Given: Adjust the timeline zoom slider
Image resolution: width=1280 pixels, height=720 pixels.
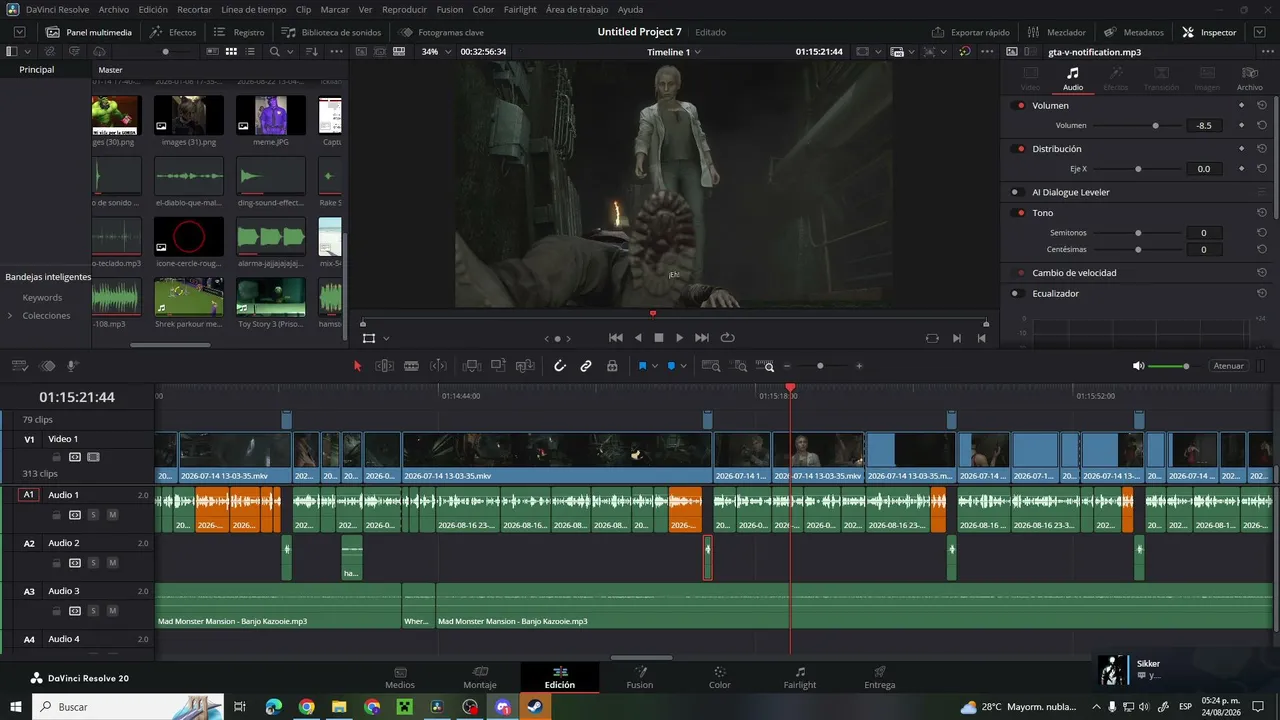Looking at the screenshot, I should [821, 366].
